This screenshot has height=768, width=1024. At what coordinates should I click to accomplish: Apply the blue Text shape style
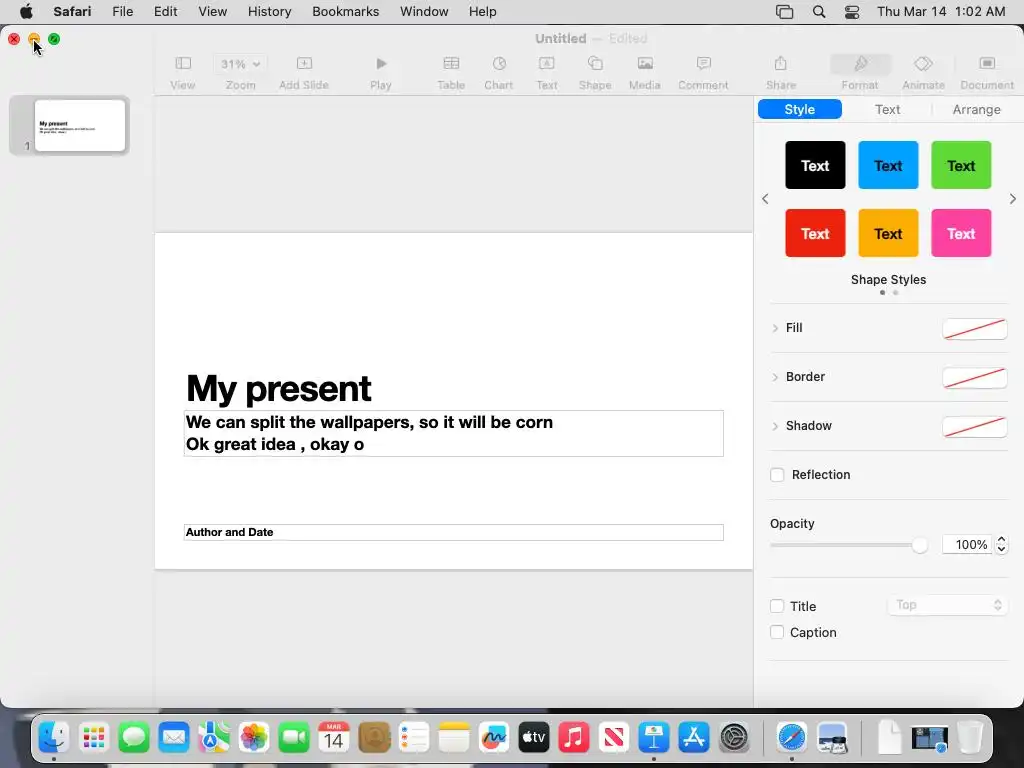[x=888, y=165]
